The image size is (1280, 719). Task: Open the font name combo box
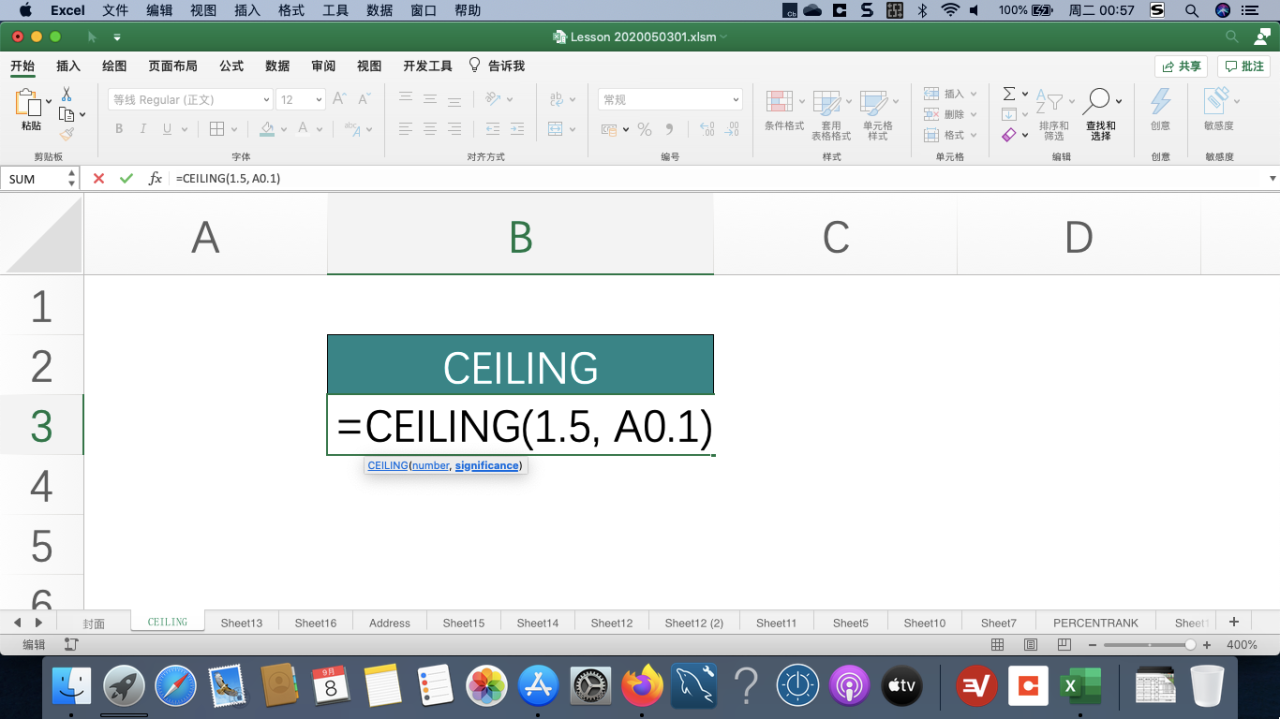click(x=190, y=99)
